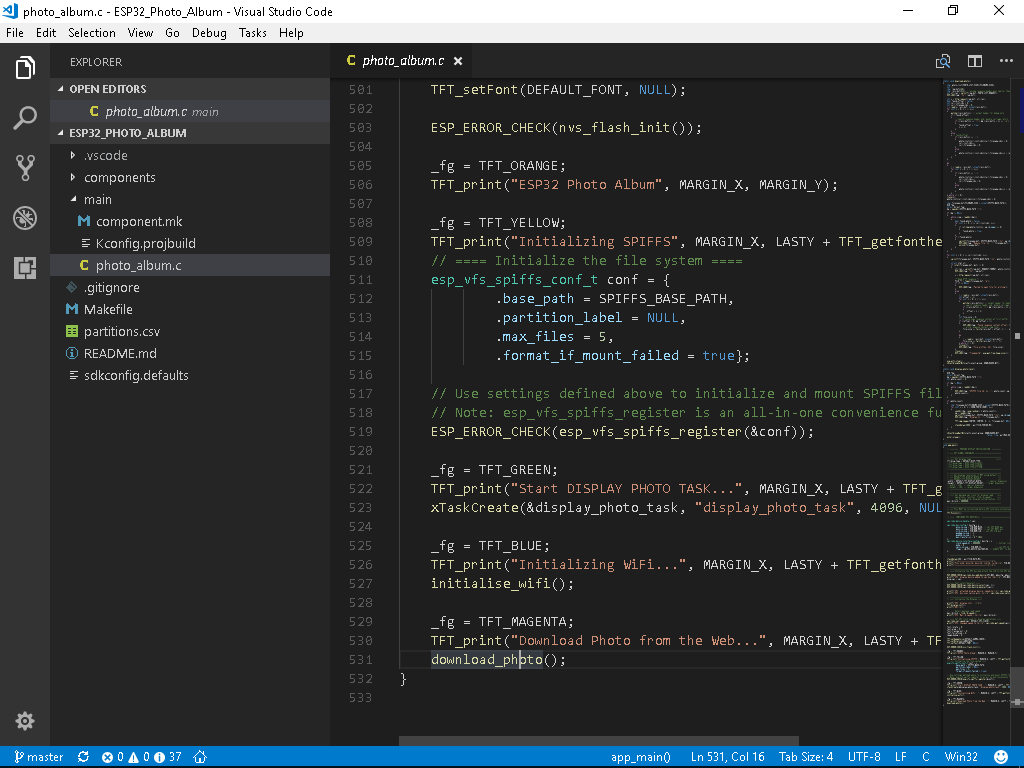Viewport: 1024px width, 768px height.
Task: Click the home icon in status bar
Action: pyautogui.click(x=200, y=757)
